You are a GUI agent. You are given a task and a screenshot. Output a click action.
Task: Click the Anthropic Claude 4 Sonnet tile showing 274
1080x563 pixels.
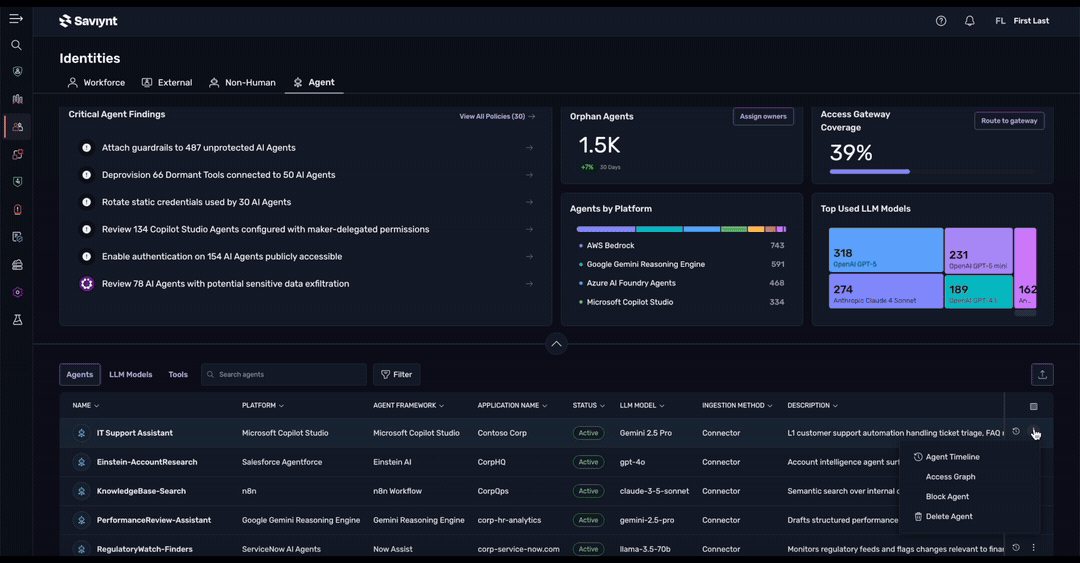click(x=886, y=291)
